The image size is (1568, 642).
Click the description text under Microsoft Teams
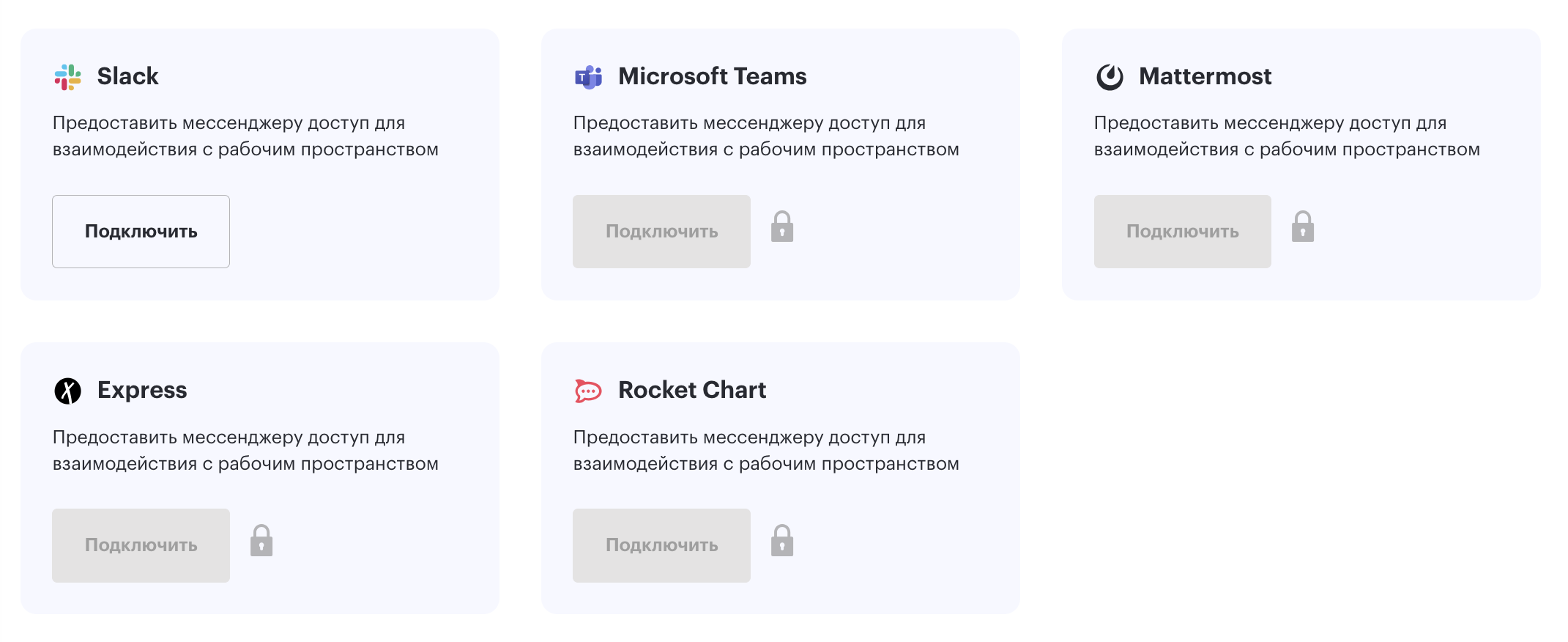[x=766, y=136]
